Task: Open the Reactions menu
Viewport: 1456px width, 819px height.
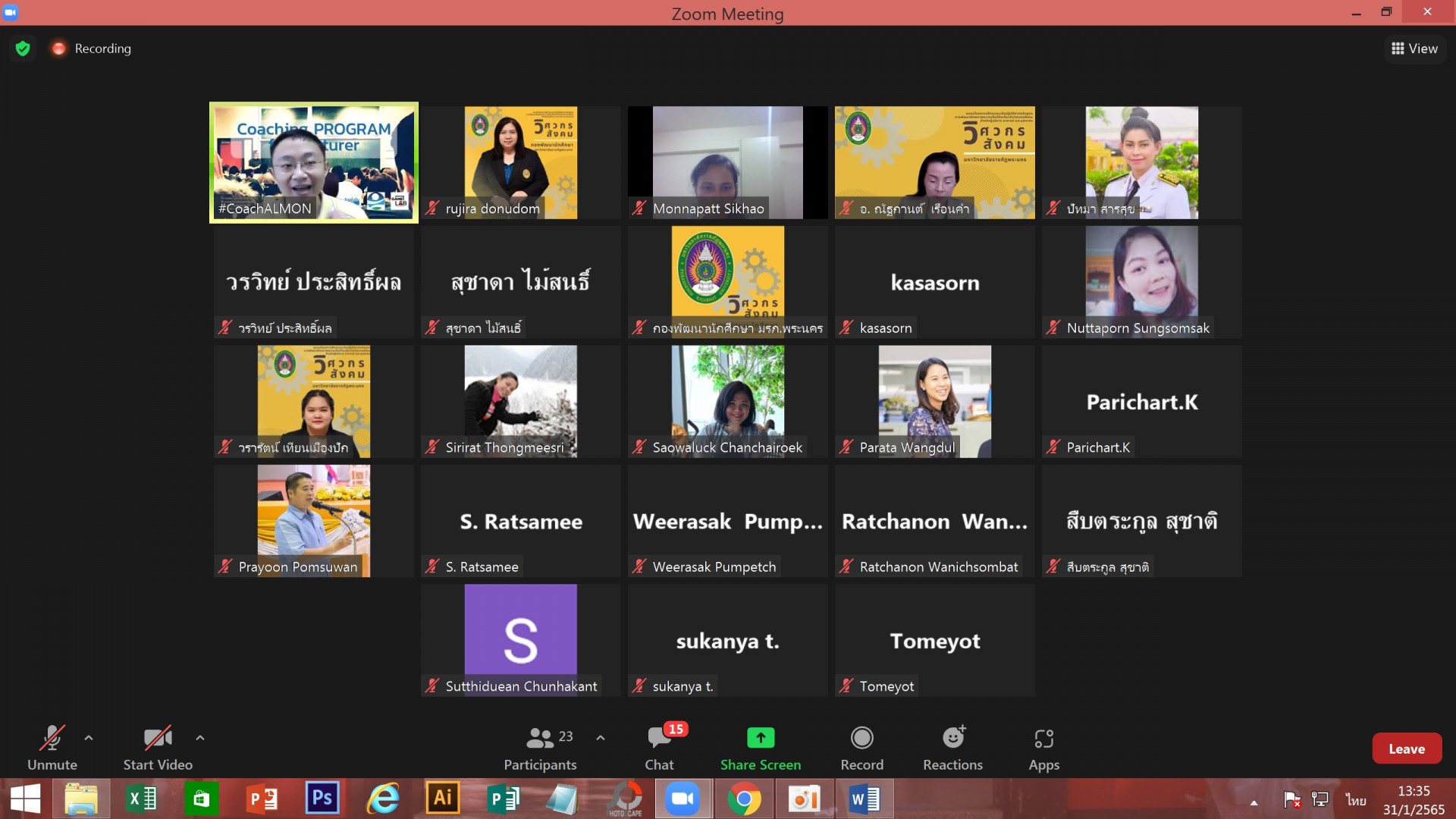Action: click(x=953, y=748)
